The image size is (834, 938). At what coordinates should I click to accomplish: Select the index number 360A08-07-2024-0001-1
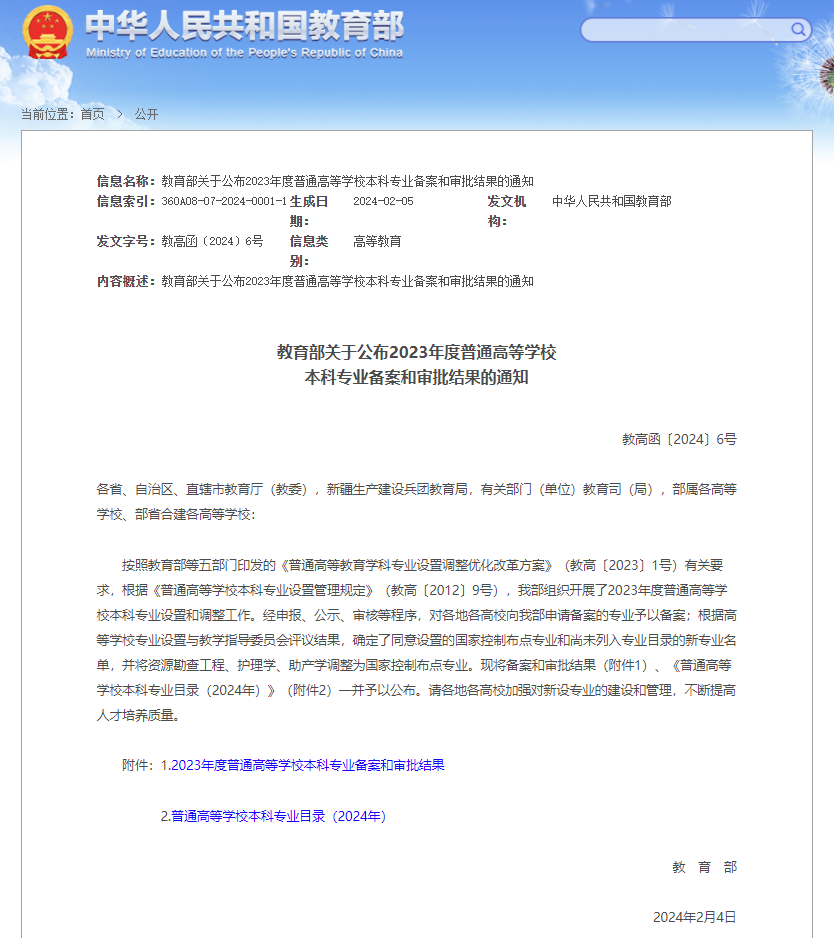(x=224, y=201)
